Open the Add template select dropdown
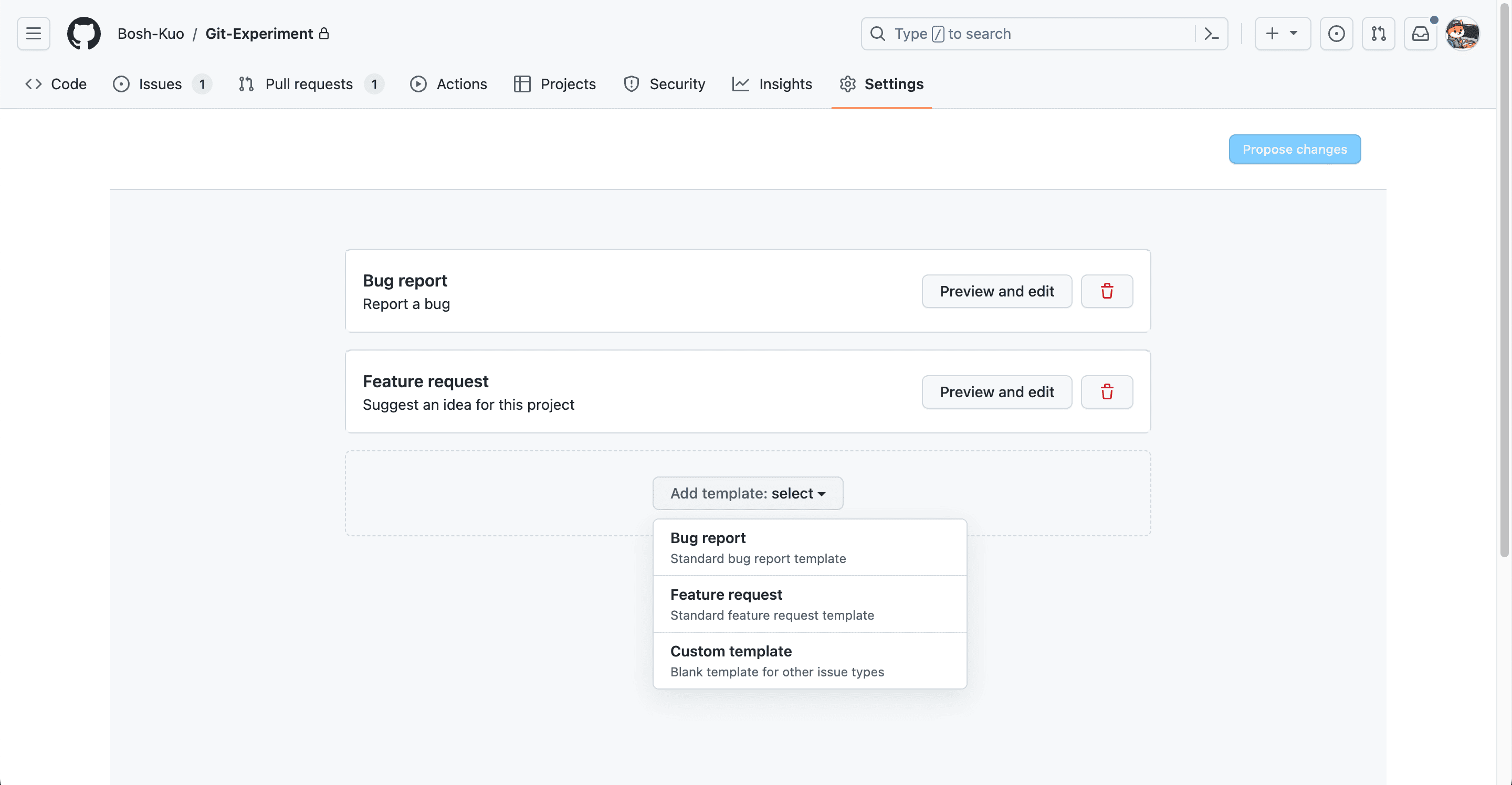 (x=747, y=493)
